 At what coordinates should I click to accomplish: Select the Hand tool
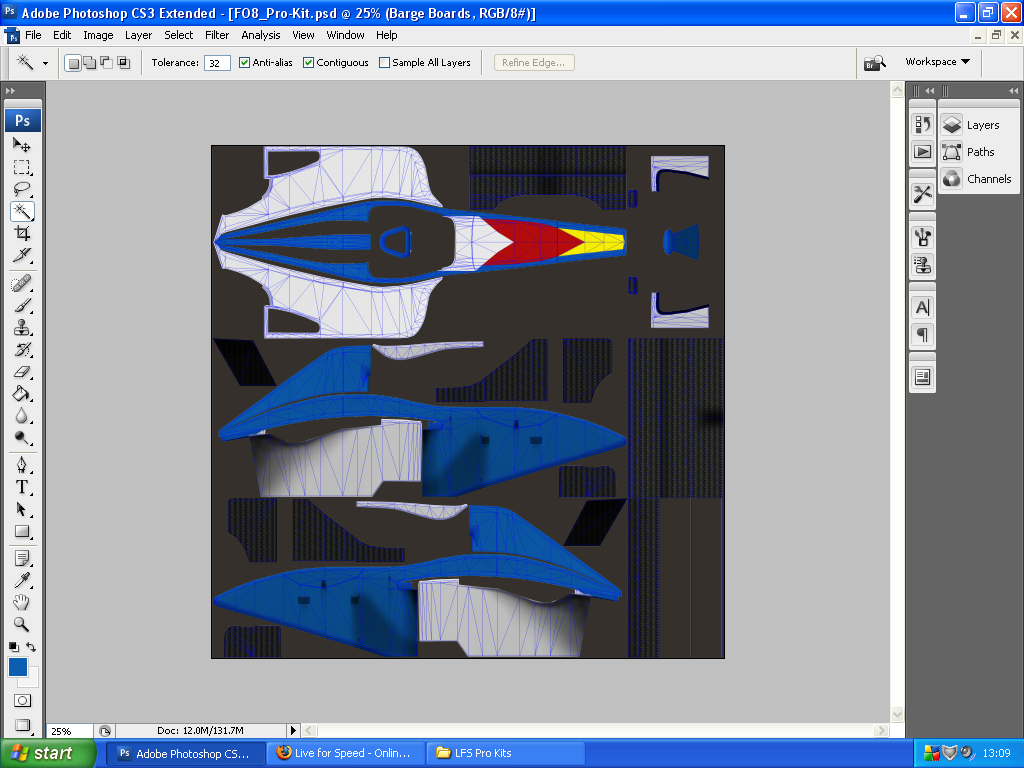22,603
